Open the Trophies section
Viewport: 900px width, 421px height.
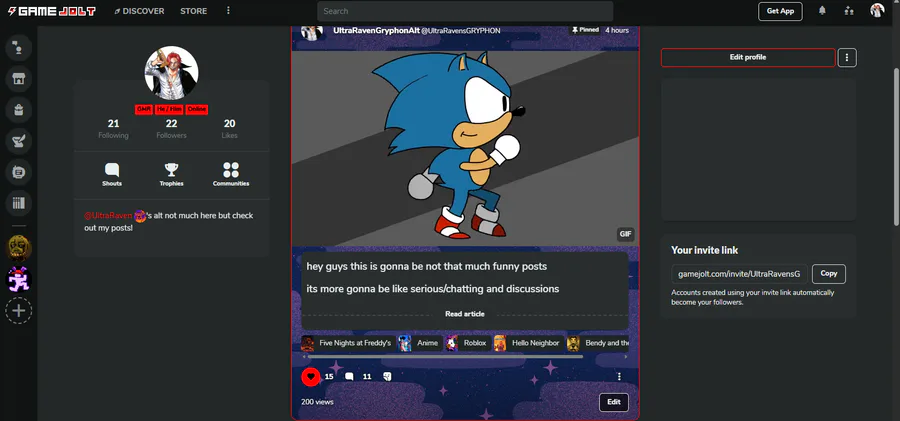tap(172, 175)
